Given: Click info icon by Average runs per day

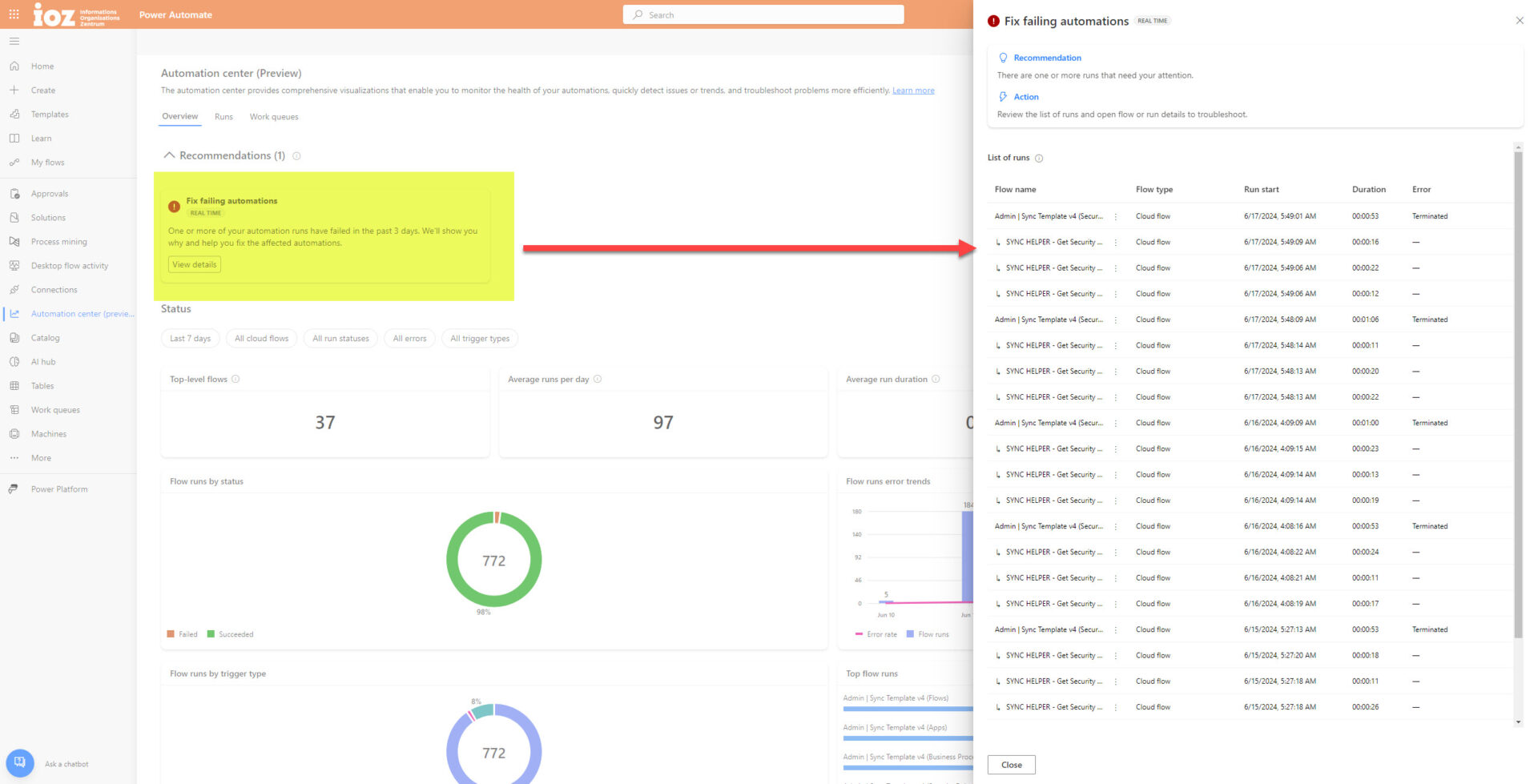Looking at the screenshot, I should click(x=598, y=380).
